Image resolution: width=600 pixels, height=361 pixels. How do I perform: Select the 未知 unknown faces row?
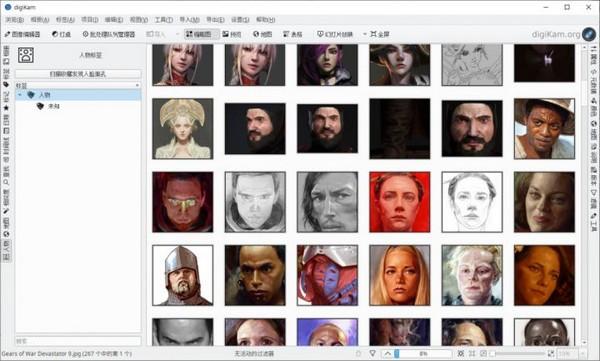click(78, 106)
